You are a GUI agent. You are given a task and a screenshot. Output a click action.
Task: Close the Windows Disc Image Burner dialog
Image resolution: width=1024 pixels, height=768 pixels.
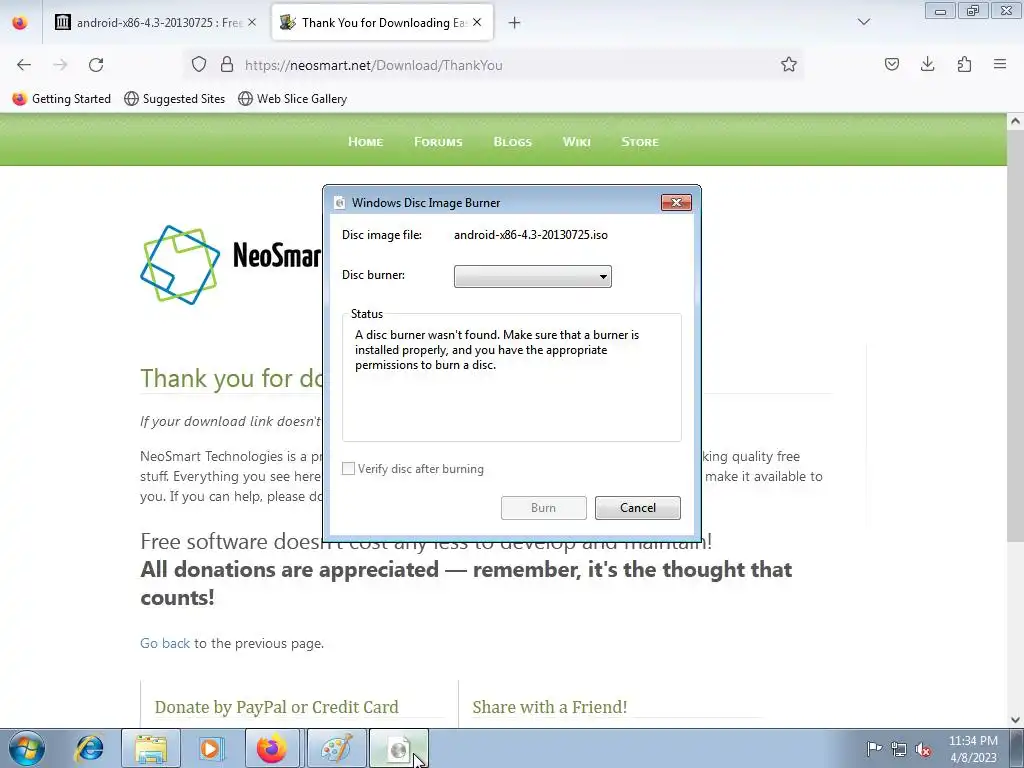676,202
